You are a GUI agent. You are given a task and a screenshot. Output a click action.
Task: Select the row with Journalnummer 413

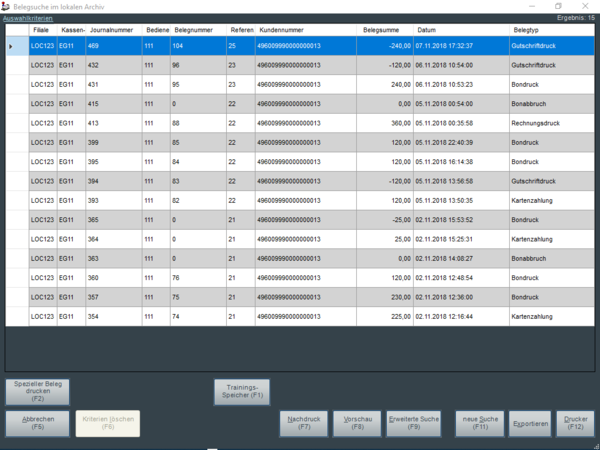(x=300, y=122)
